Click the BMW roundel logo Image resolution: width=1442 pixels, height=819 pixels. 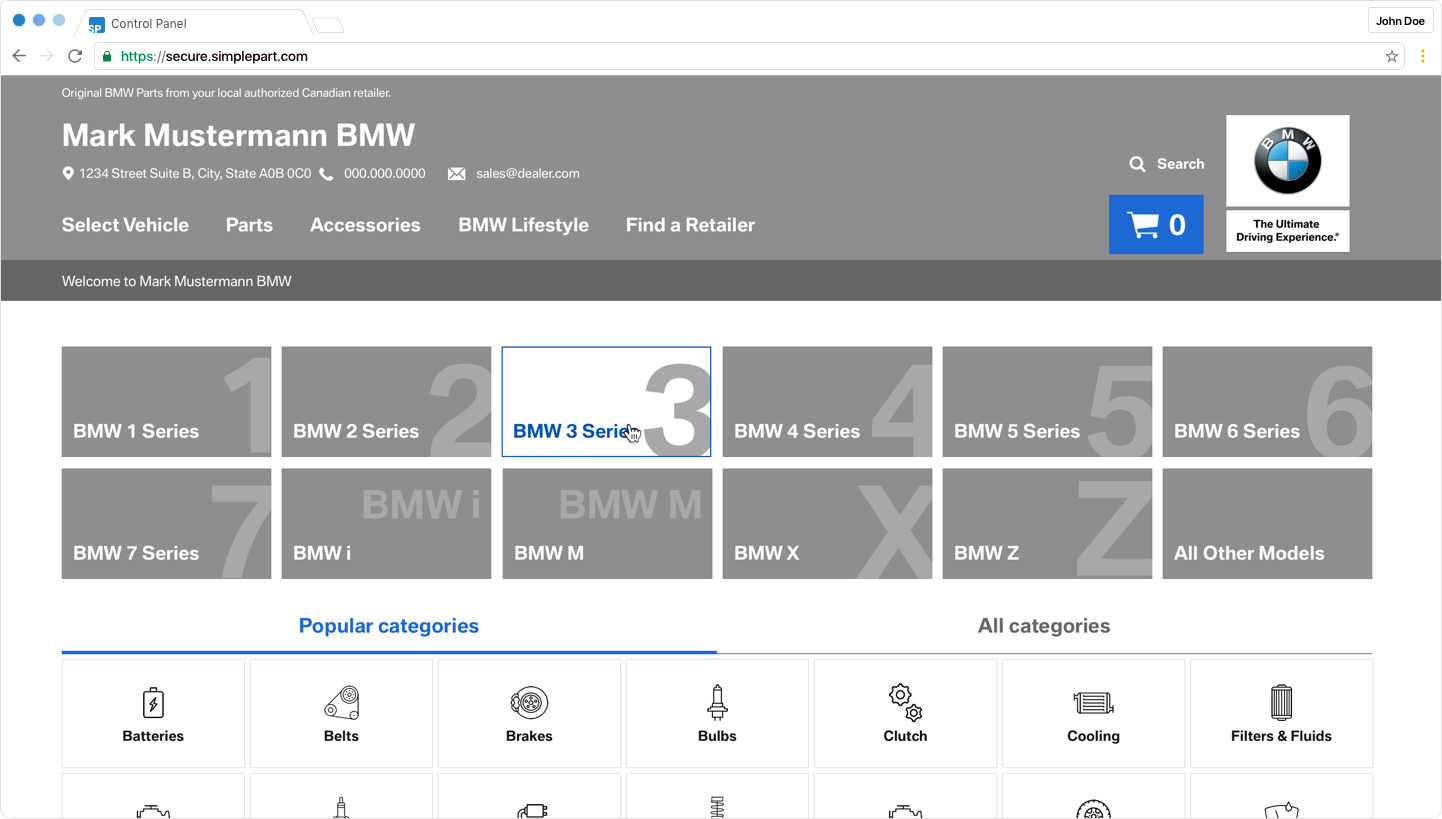pyautogui.click(x=1288, y=160)
